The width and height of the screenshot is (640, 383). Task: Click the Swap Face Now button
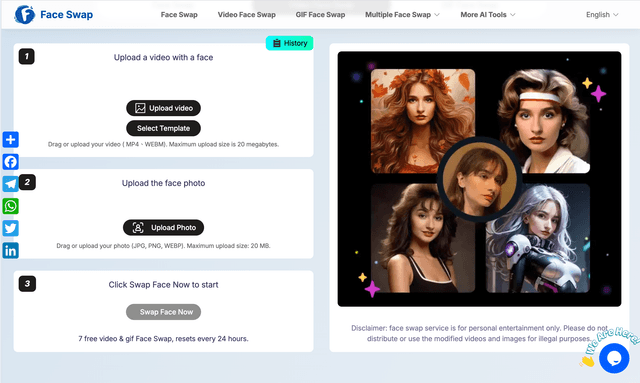point(163,312)
